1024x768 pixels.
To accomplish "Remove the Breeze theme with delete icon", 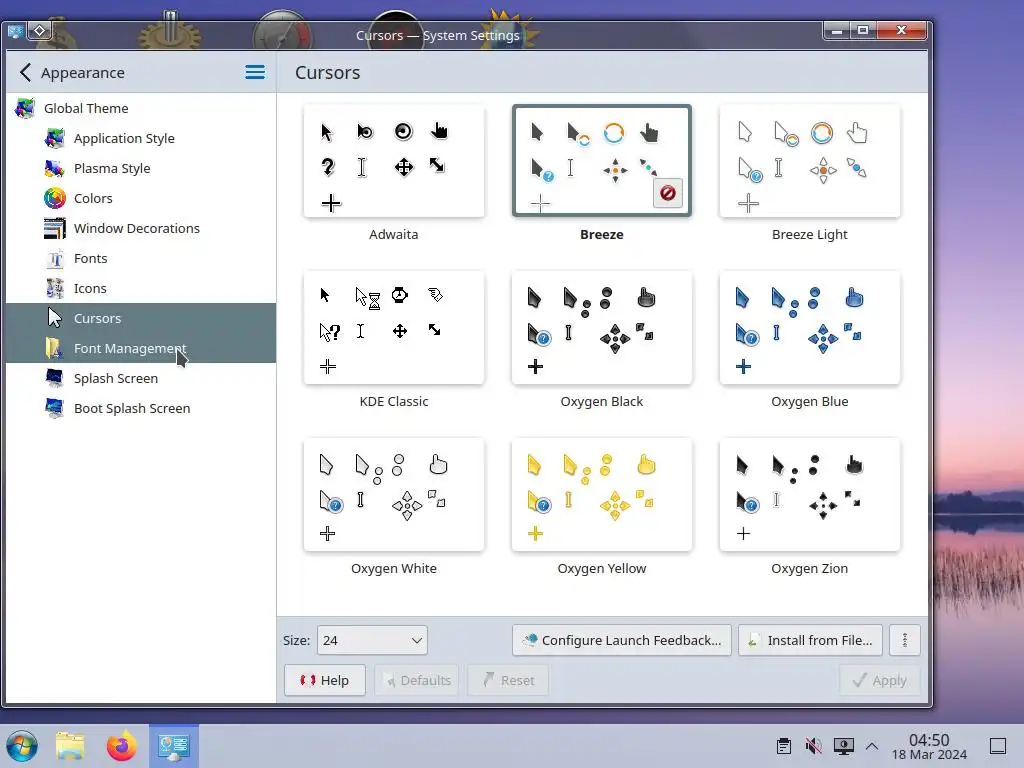I will point(667,193).
